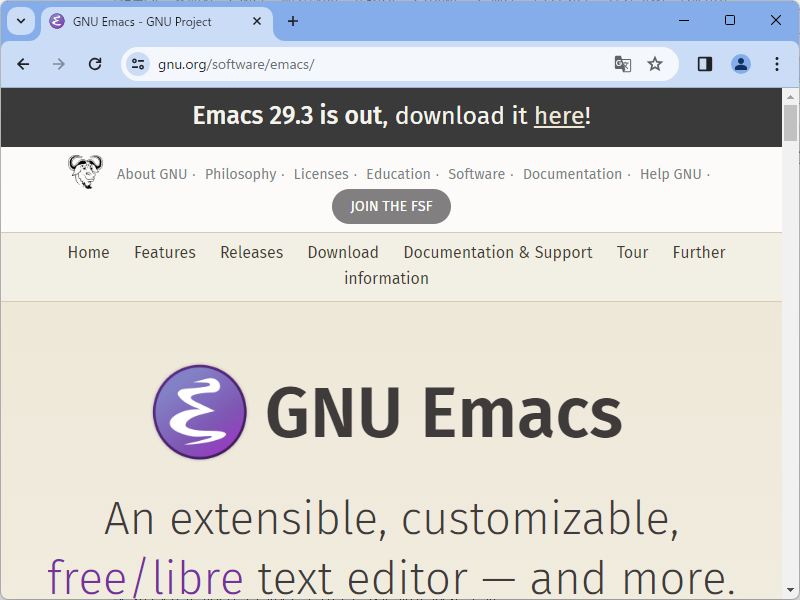Open a new tab with the plus button
This screenshot has height=600, width=800.
292,21
